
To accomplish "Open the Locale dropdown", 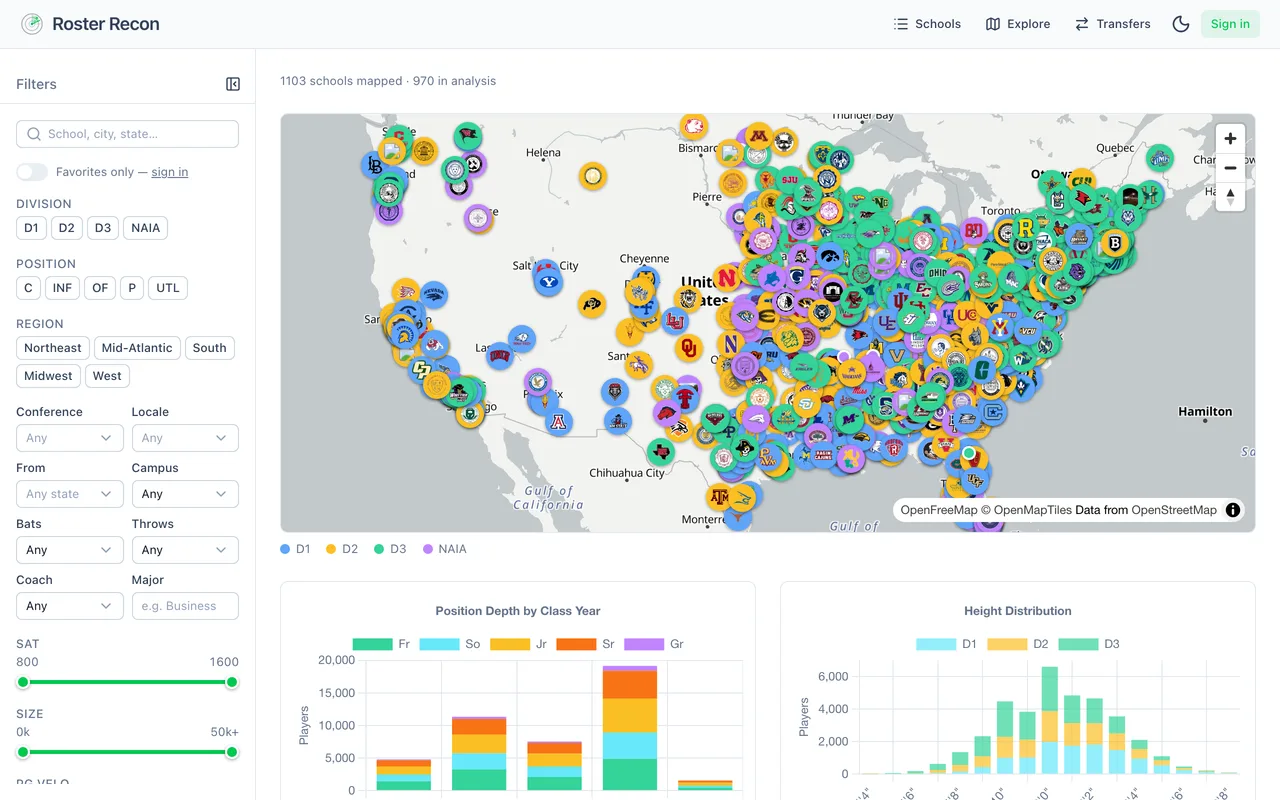I will 185,438.
